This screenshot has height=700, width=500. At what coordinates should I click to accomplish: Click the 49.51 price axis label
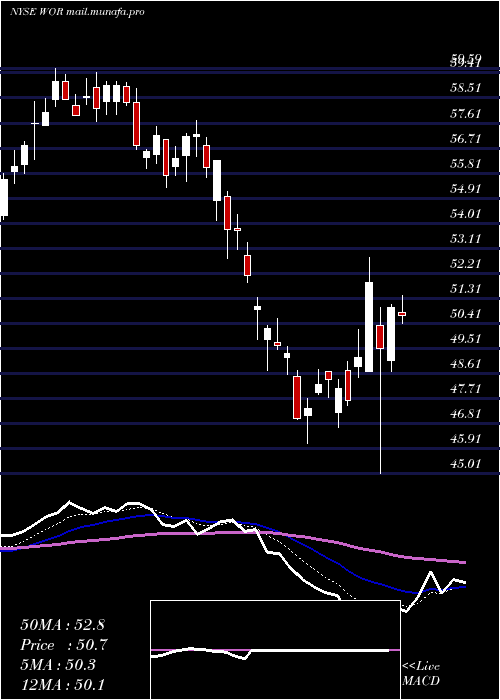pos(466,338)
